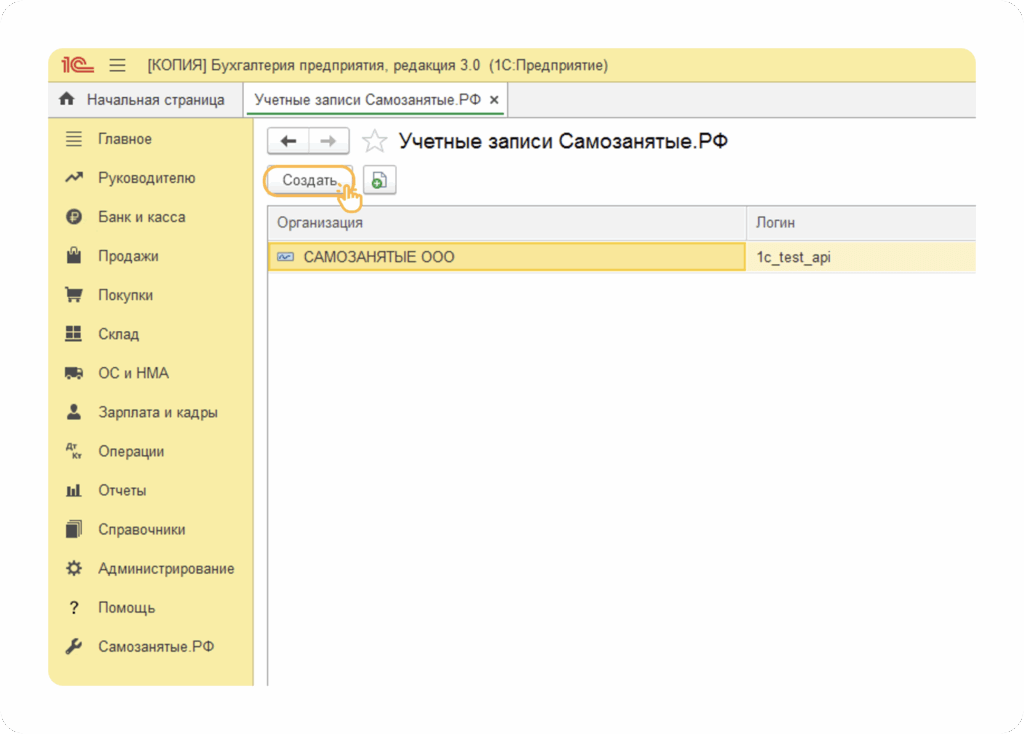The width and height of the screenshot is (1024, 734).
Task: Add the page to favorites star
Action: (374, 141)
